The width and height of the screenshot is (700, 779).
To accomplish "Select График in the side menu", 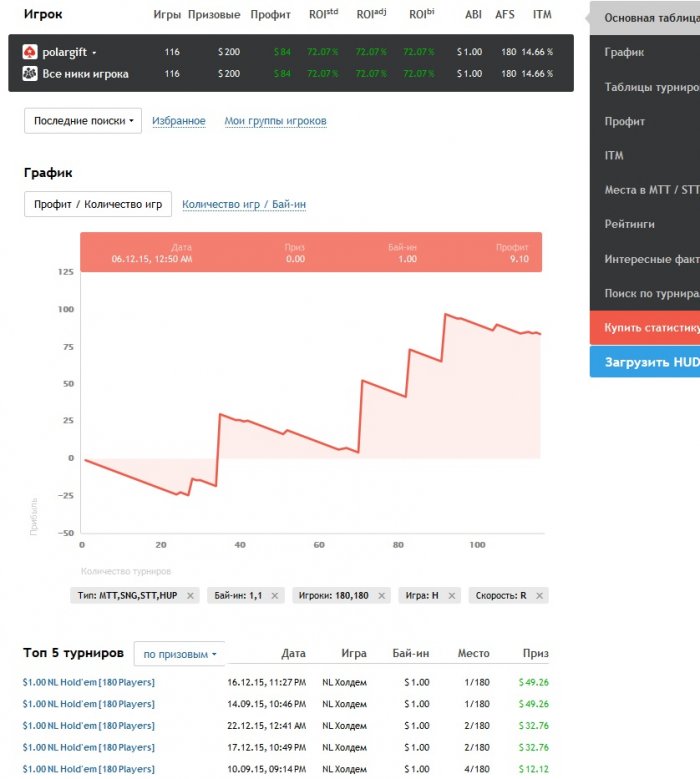I will pyautogui.click(x=625, y=52).
